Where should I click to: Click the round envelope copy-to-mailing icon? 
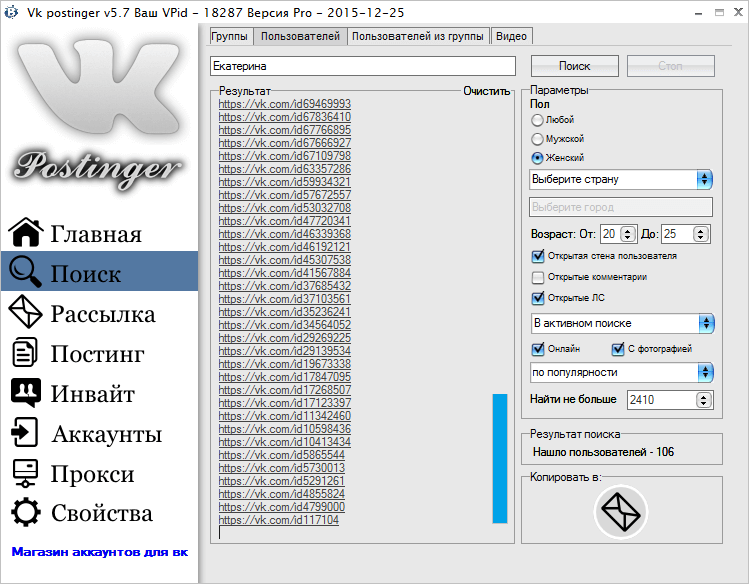tap(621, 512)
